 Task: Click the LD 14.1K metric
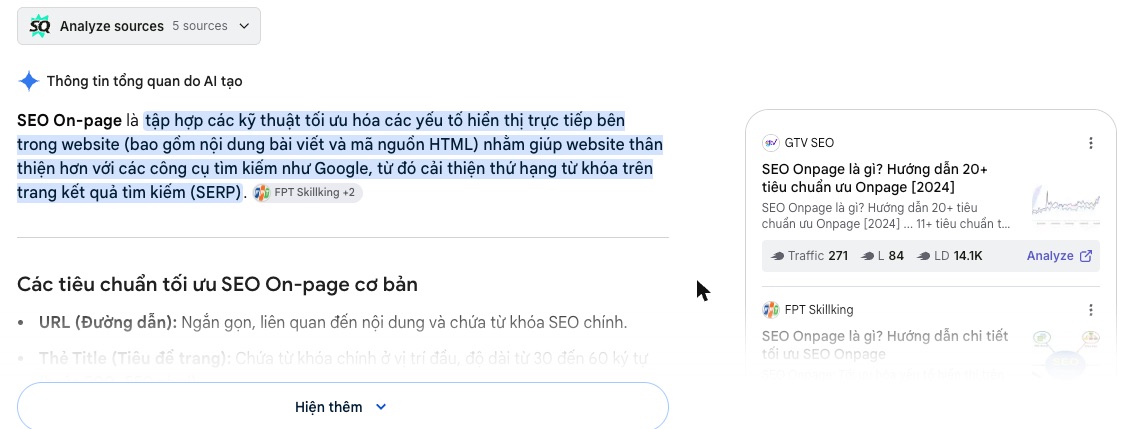(949, 256)
